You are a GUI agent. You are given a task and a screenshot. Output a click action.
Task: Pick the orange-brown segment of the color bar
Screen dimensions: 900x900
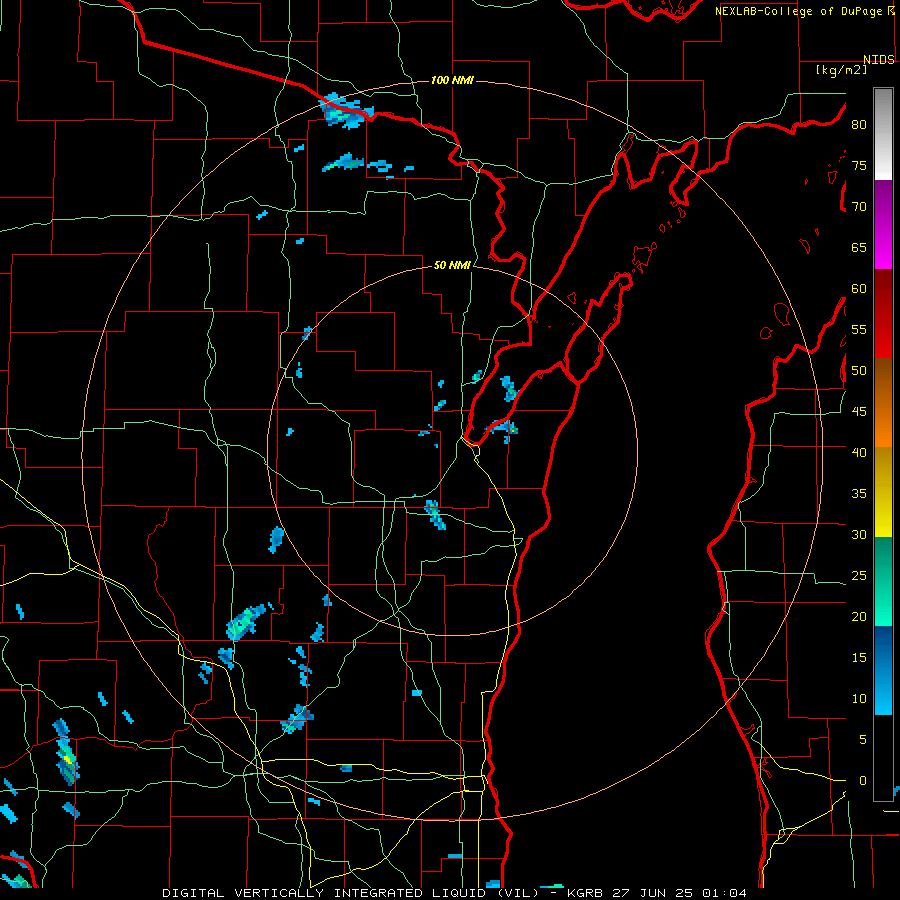pyautogui.click(x=883, y=403)
